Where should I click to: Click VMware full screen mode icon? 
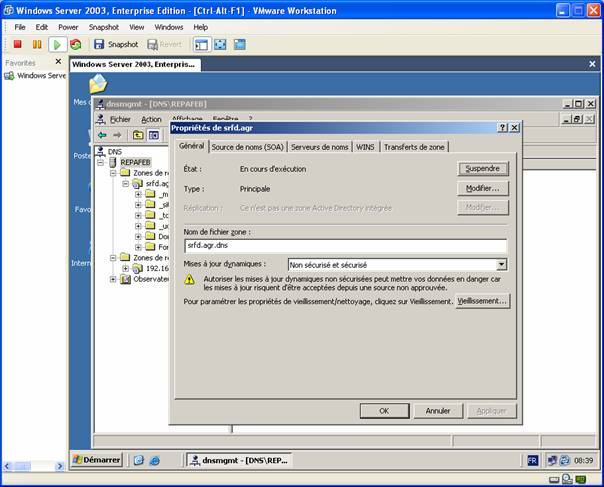point(220,44)
